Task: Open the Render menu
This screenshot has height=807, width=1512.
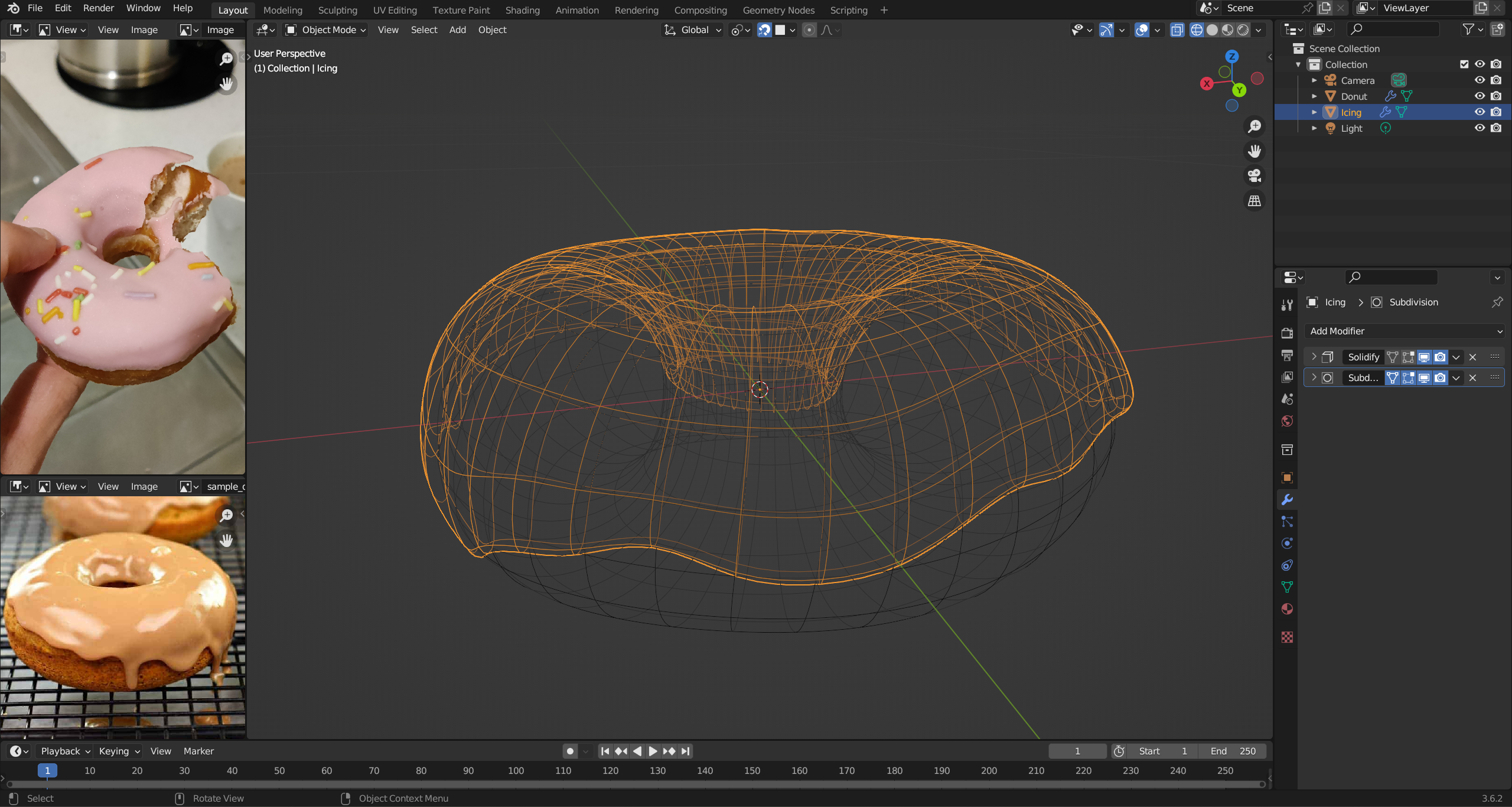Action: [98, 8]
